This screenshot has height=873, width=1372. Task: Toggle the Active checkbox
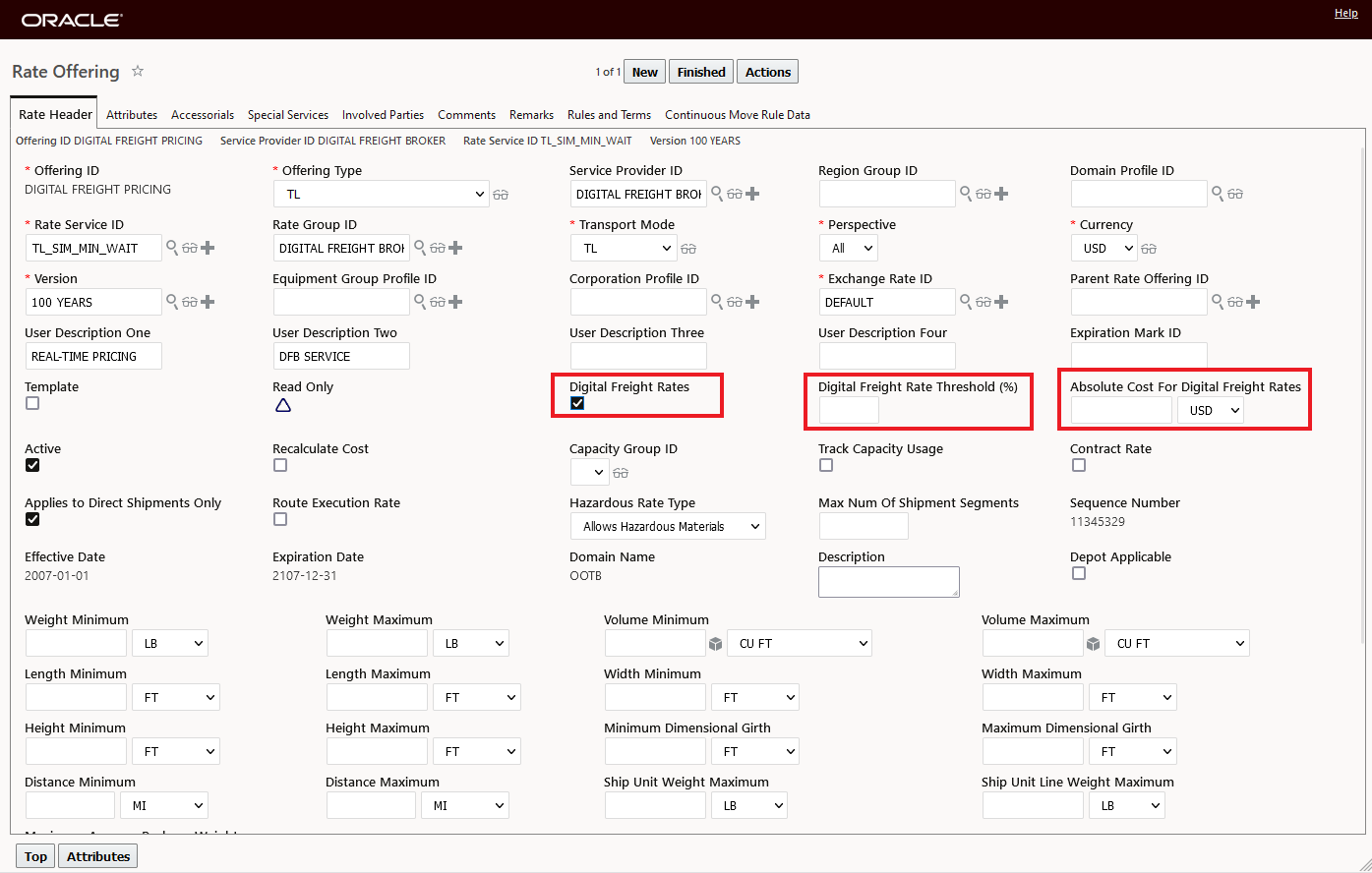(32, 465)
